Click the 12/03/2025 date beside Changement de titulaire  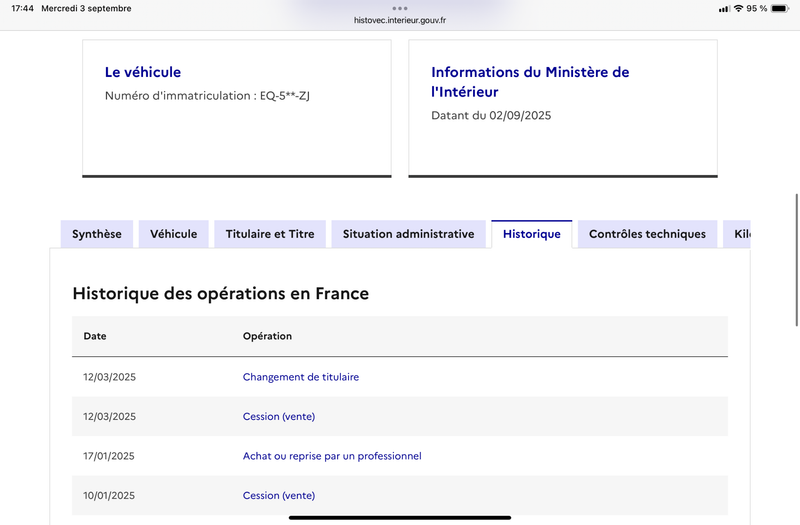110,377
